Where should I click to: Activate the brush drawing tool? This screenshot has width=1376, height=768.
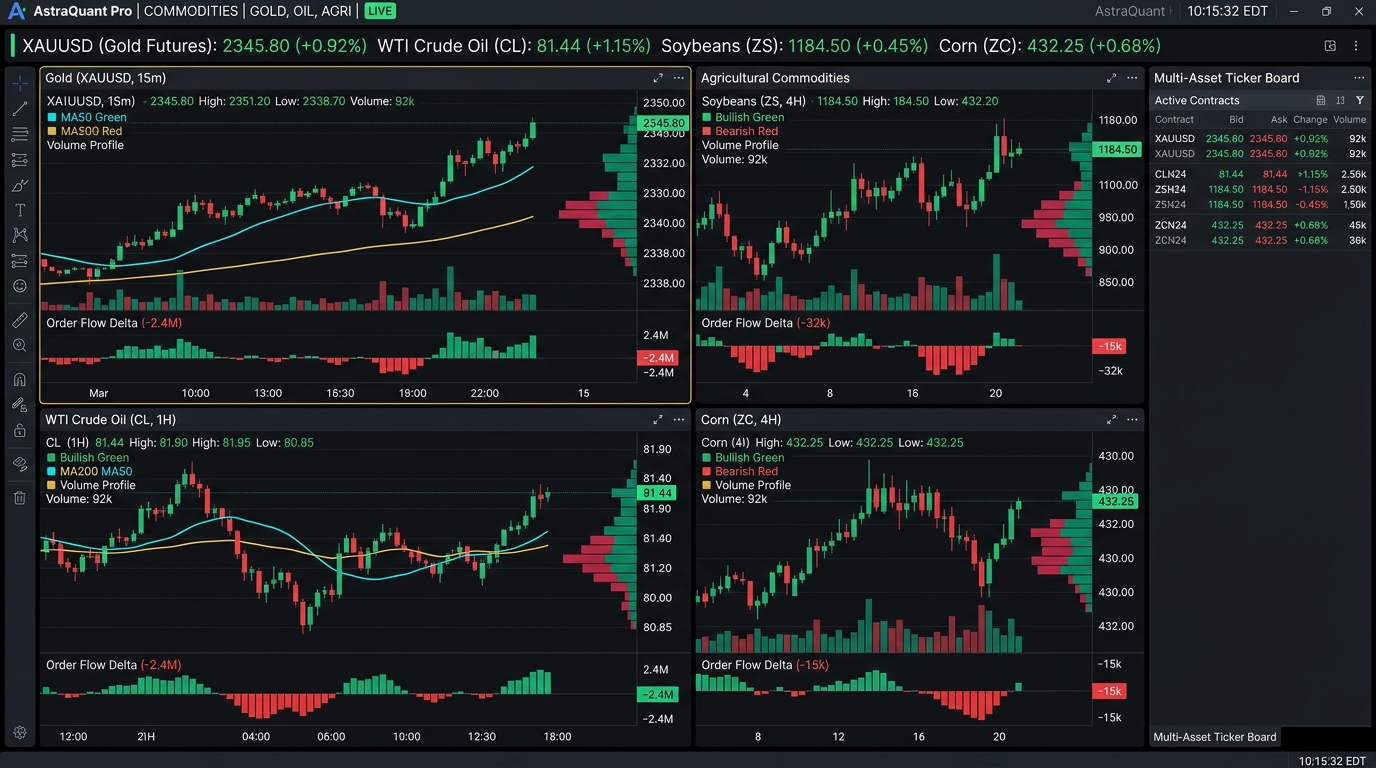pyautogui.click(x=20, y=185)
